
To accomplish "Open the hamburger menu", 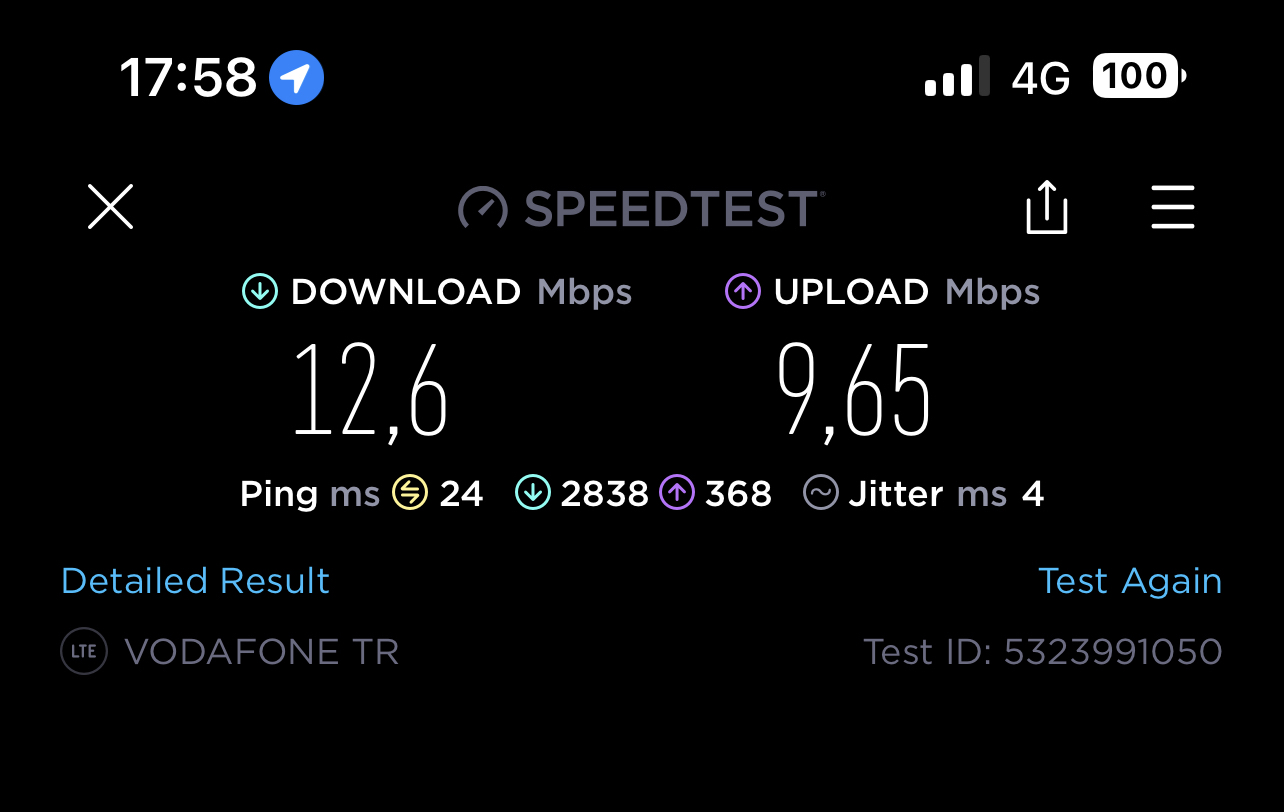I will pos(1173,207).
